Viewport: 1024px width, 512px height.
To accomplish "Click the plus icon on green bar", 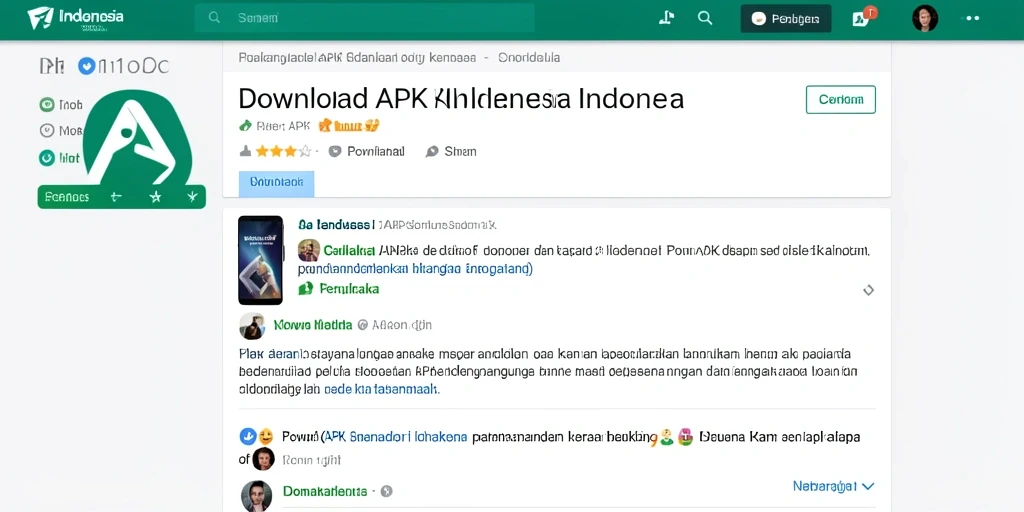I will pos(116,197).
